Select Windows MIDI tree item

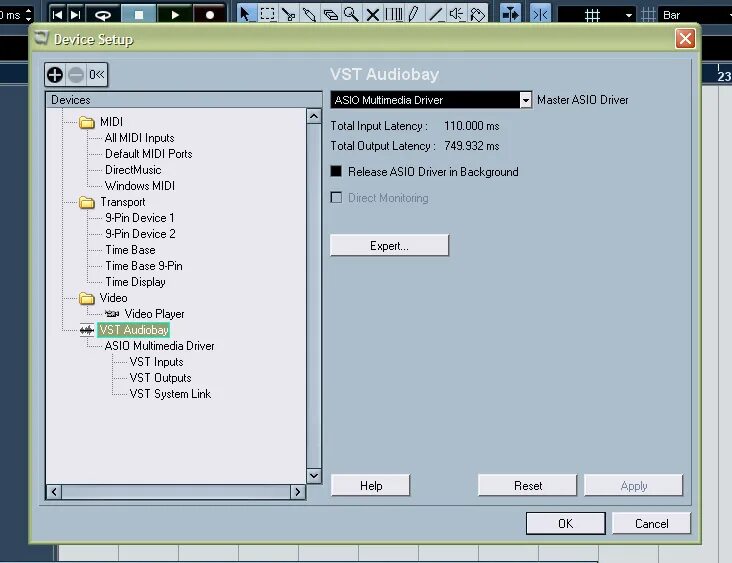140,186
